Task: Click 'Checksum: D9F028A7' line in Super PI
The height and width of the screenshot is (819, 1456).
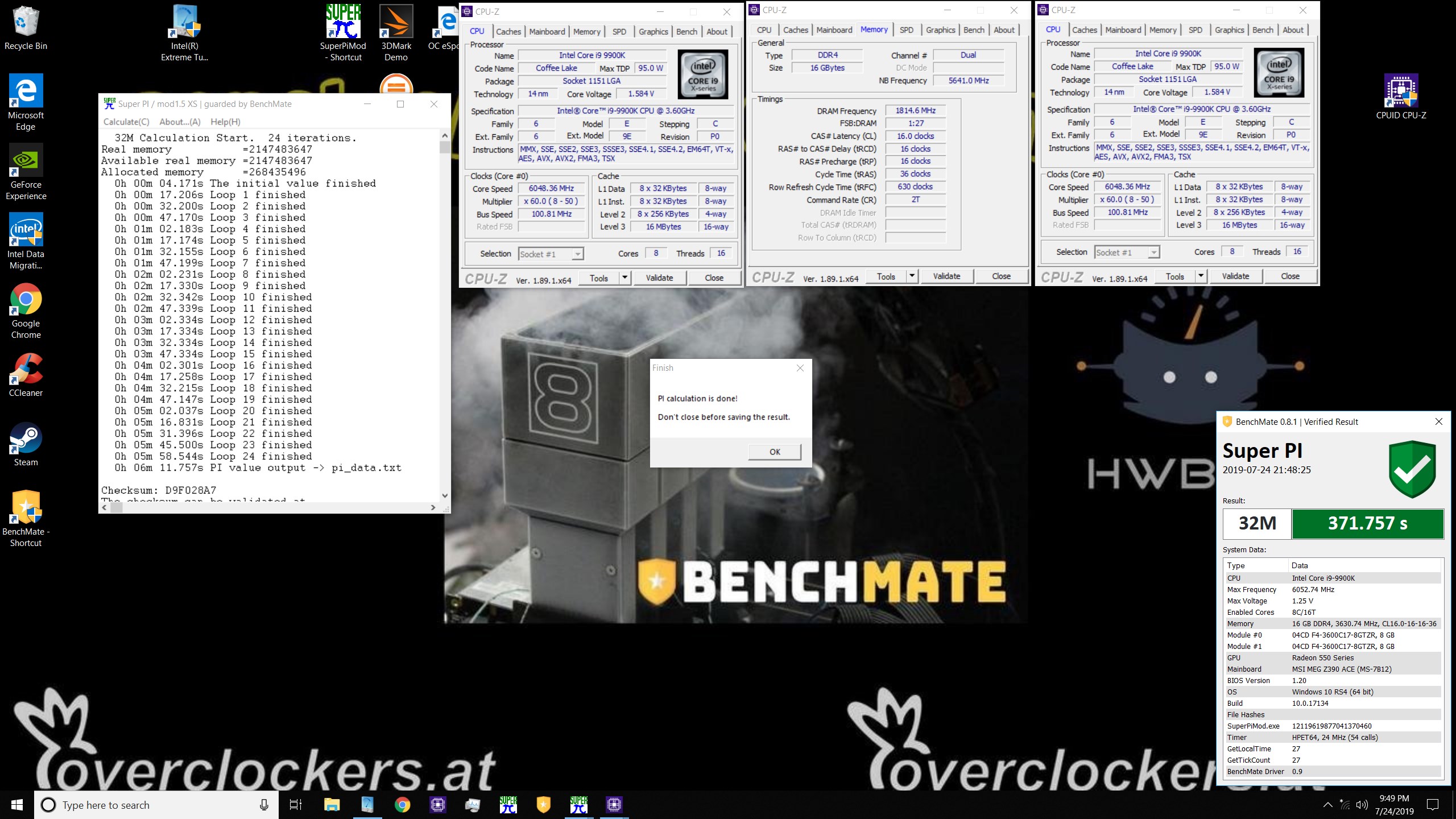Action: 159,490
